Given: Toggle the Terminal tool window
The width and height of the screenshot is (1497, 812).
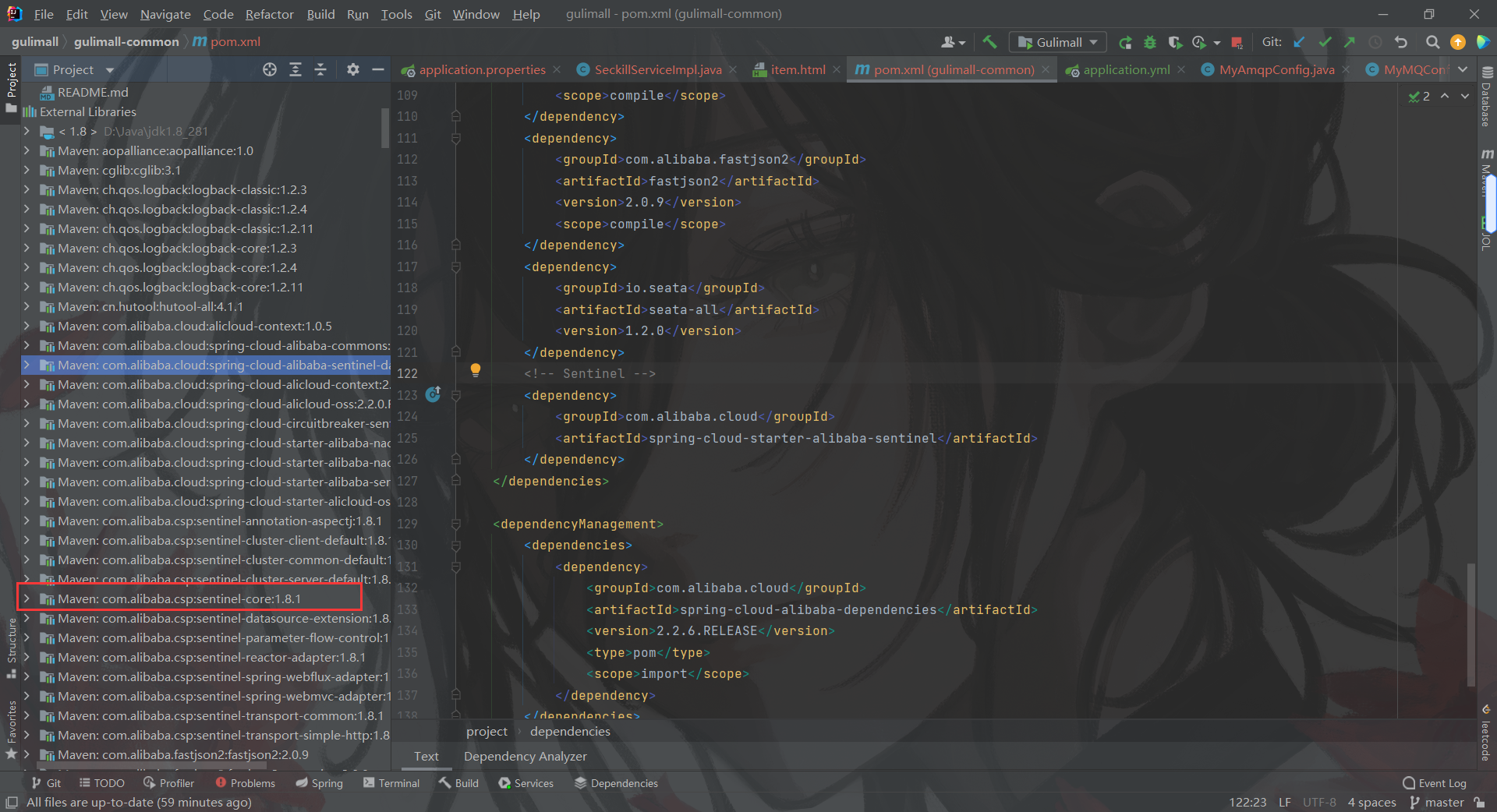Looking at the screenshot, I should pyautogui.click(x=391, y=783).
